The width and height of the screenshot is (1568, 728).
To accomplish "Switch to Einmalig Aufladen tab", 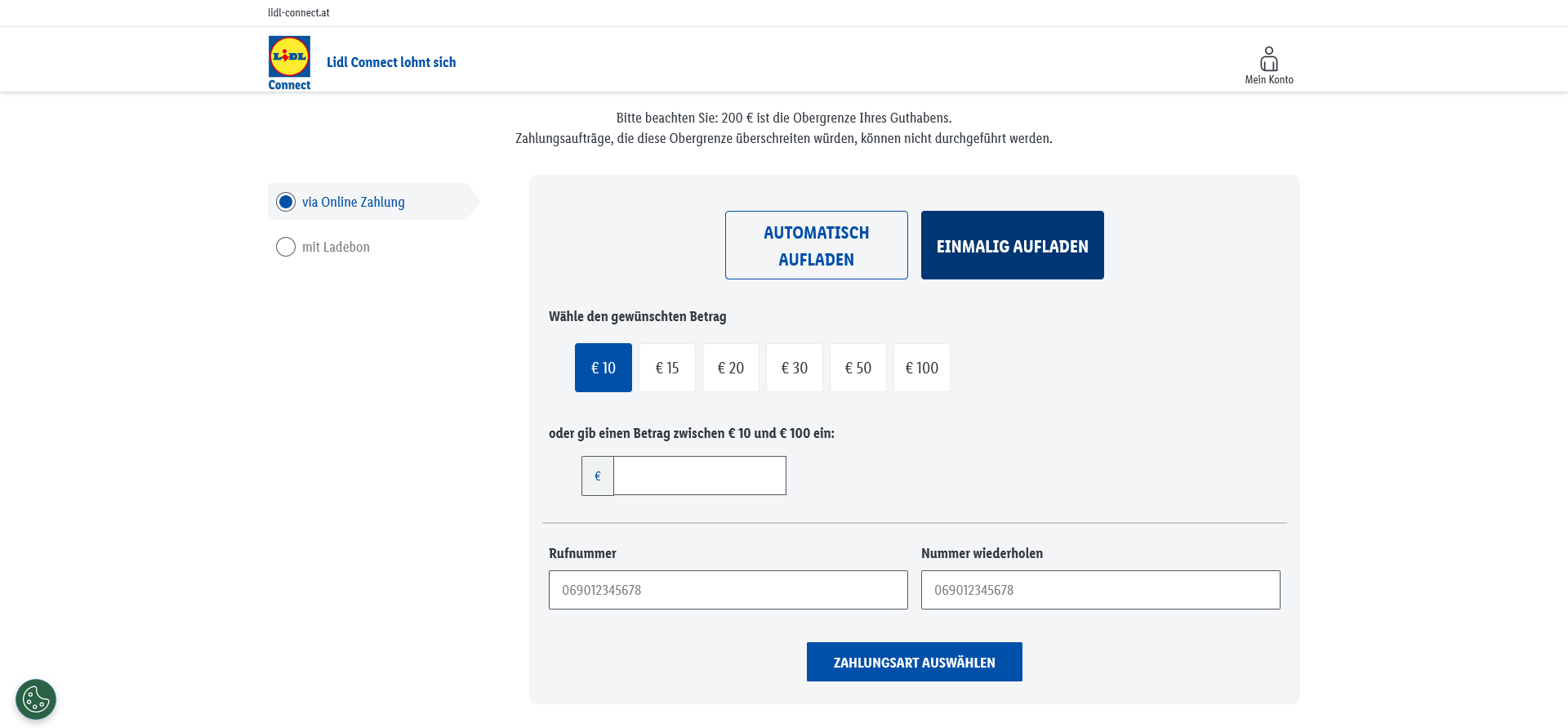I will pos(1013,245).
